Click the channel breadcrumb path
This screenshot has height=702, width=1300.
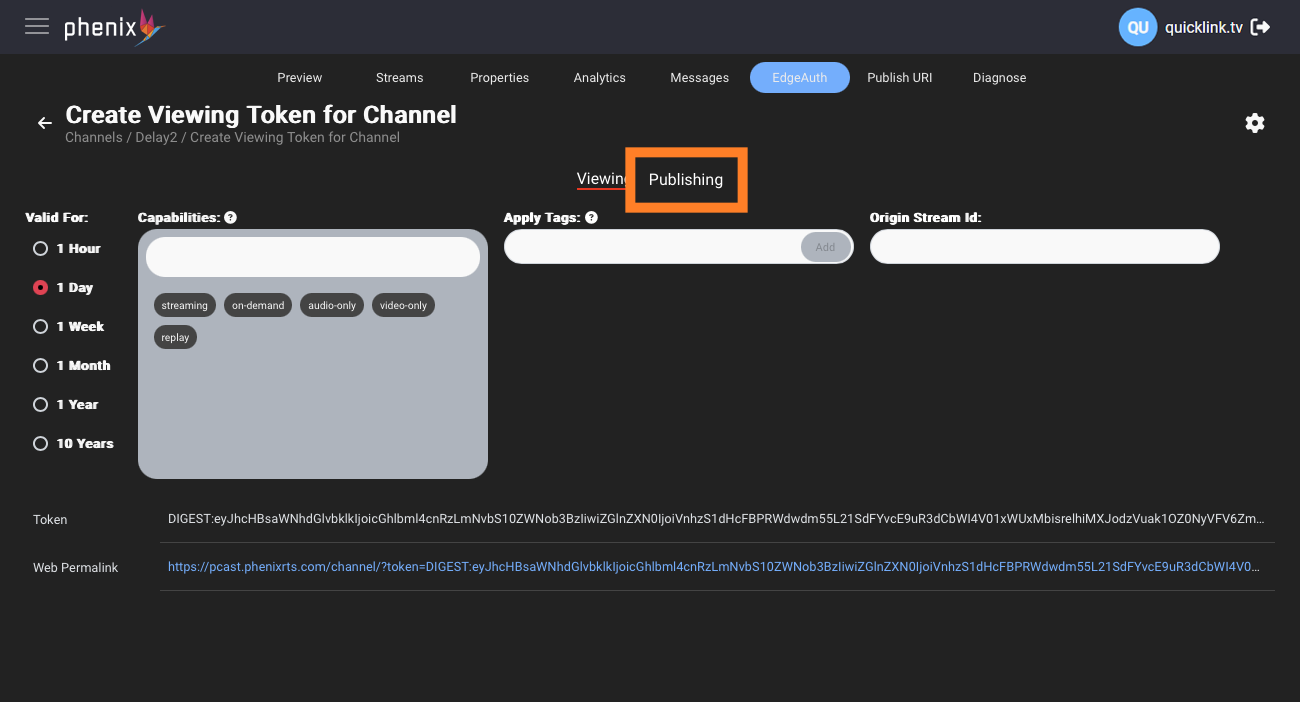[x=232, y=138]
